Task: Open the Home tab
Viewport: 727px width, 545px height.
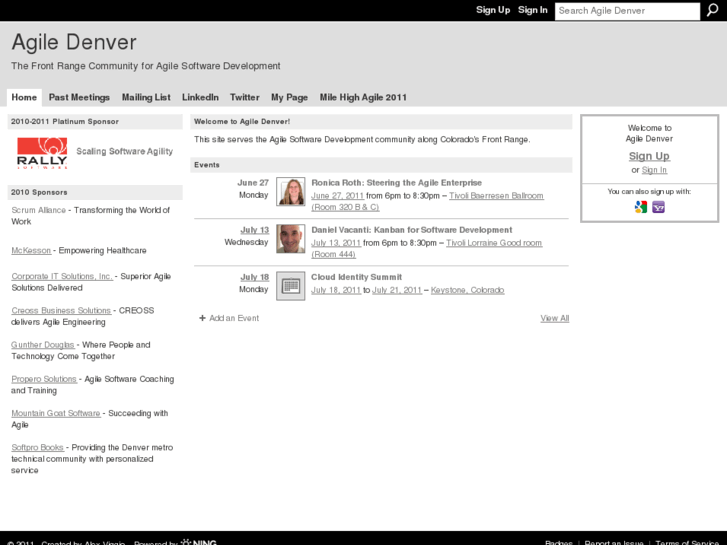Action: (x=24, y=97)
